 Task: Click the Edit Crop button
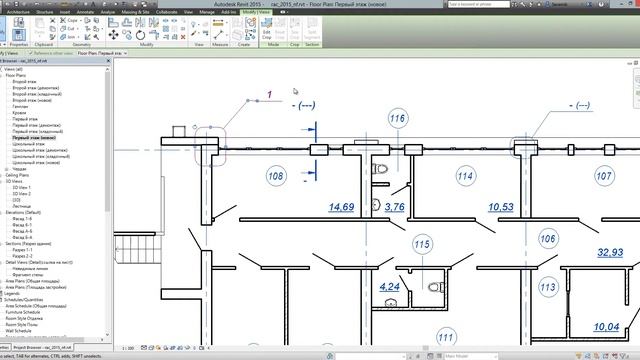point(267,30)
